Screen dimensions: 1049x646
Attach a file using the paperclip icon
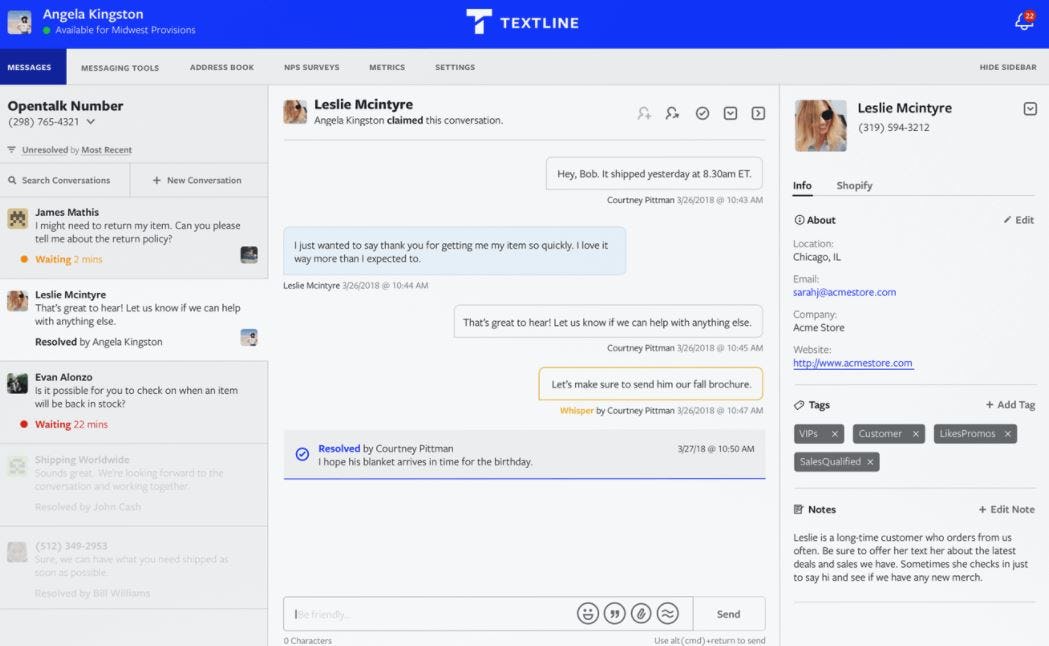pyautogui.click(x=641, y=612)
